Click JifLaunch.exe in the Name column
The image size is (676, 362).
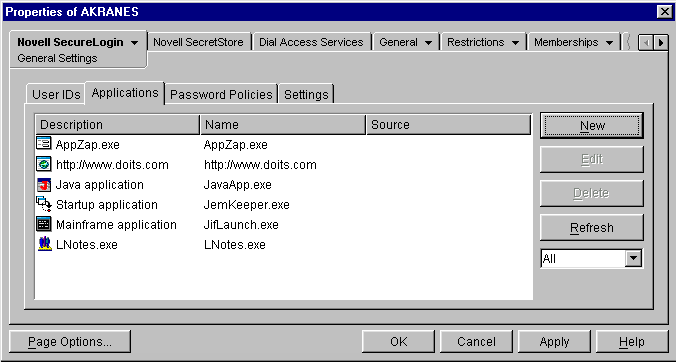tap(241, 225)
